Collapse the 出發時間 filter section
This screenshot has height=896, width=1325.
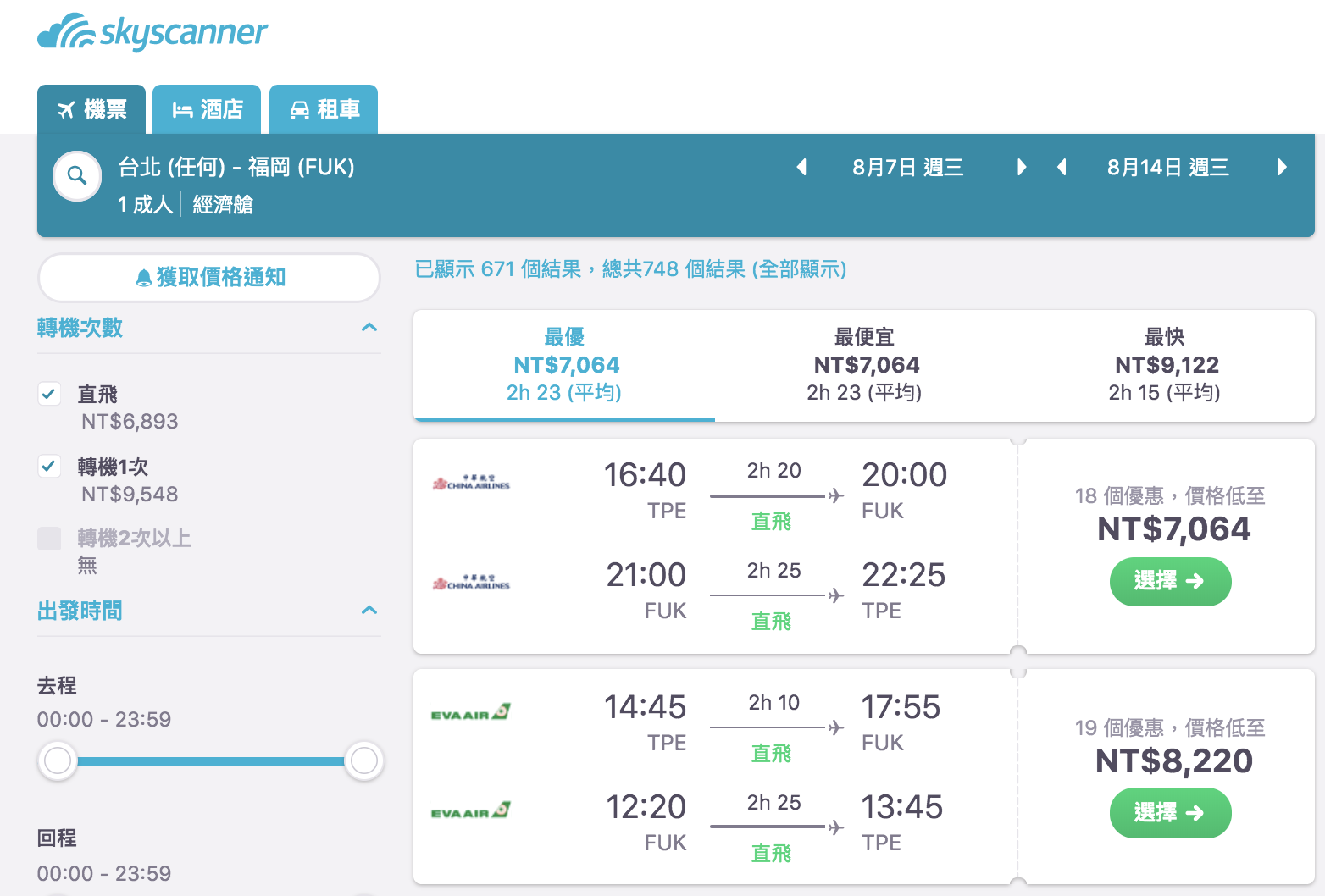click(369, 611)
